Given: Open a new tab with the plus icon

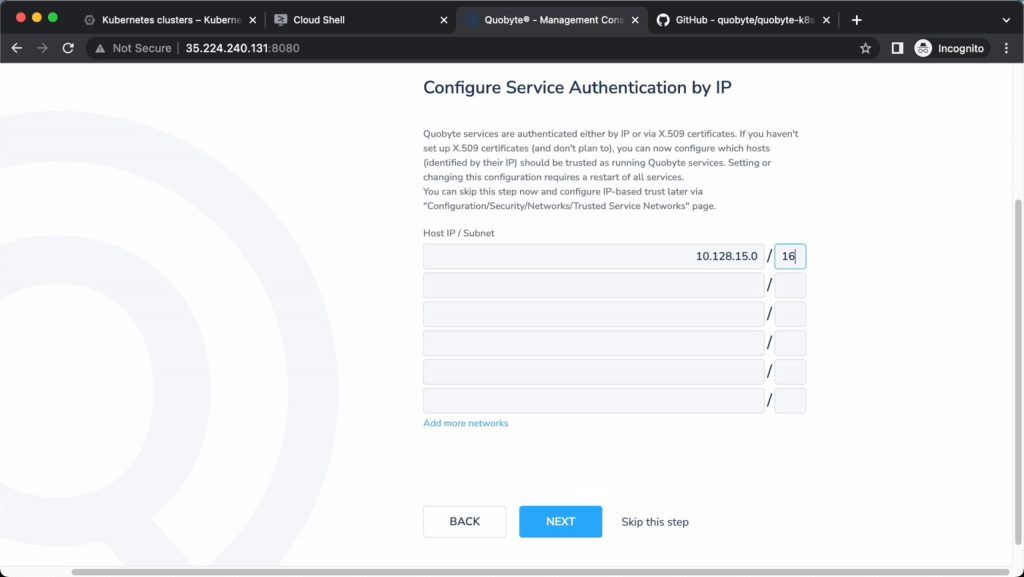Looking at the screenshot, I should click(856, 20).
